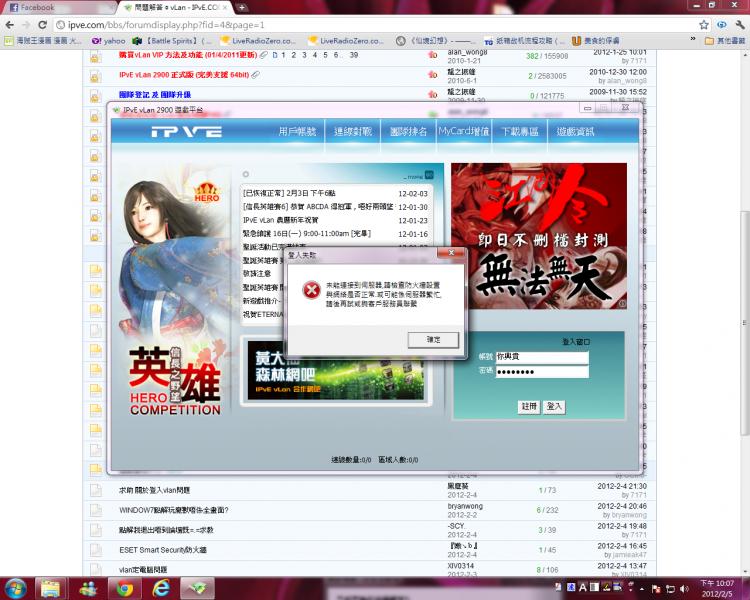Open thread 購買vLan VIP 方法及功能
Image resolution: width=750 pixels, height=600 pixels.
[188, 55]
